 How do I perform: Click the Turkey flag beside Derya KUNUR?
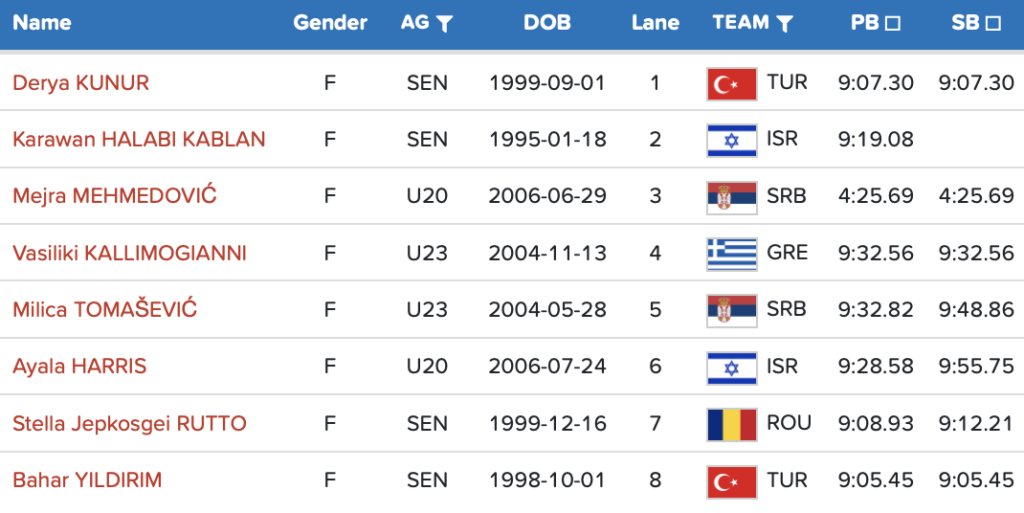[731, 83]
